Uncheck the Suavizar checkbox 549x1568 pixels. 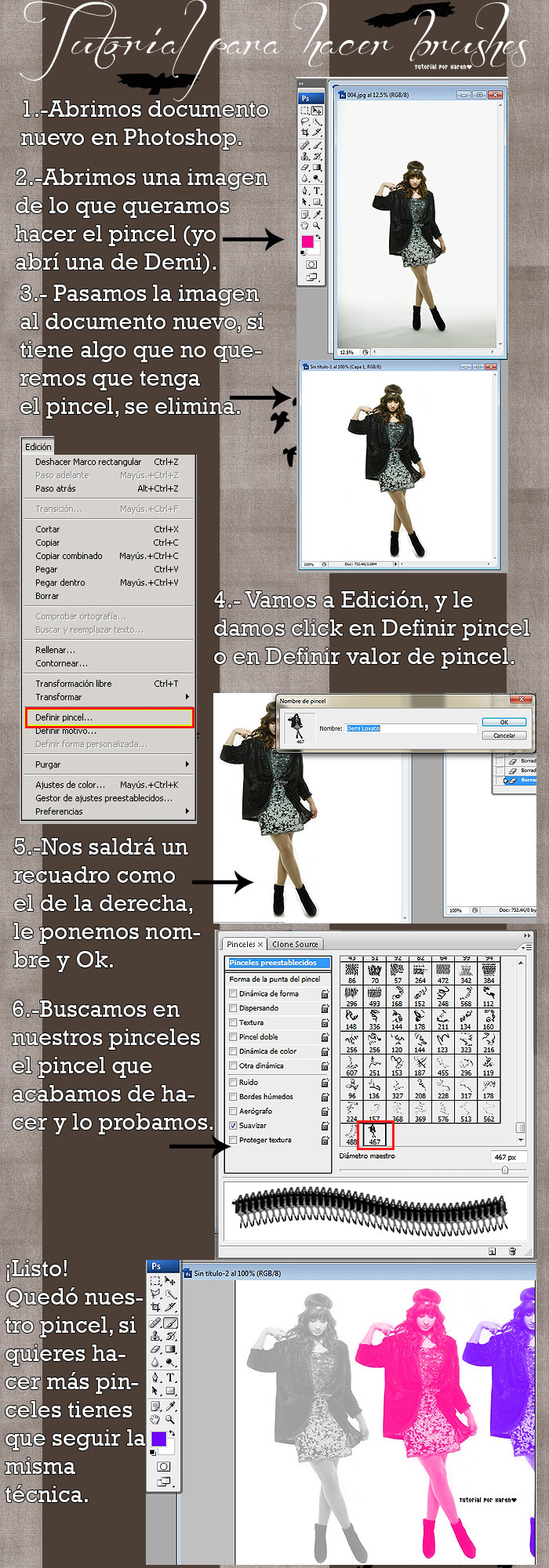[233, 1125]
